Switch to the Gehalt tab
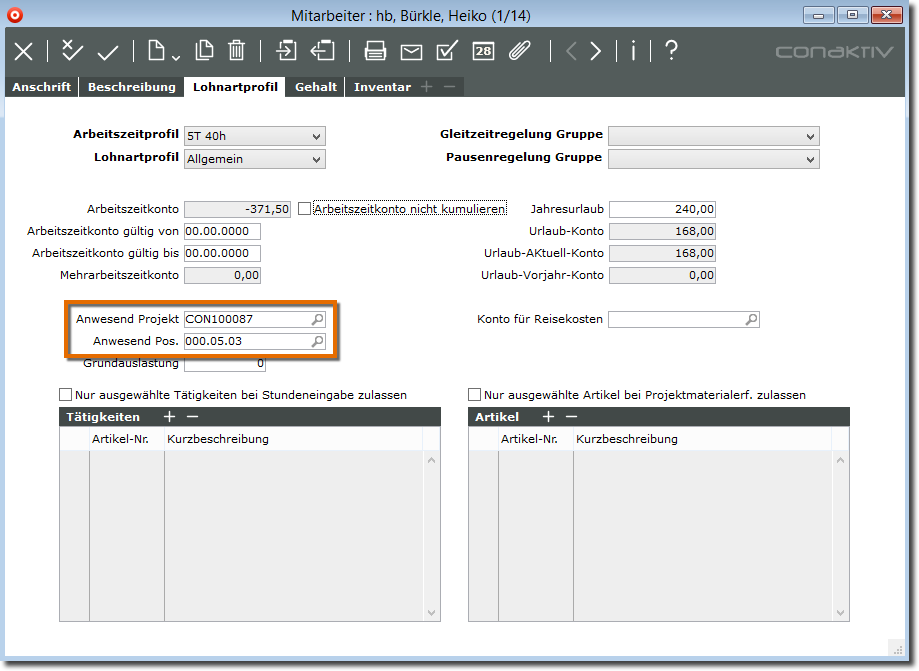The width and height of the screenshot is (919, 671). click(316, 87)
